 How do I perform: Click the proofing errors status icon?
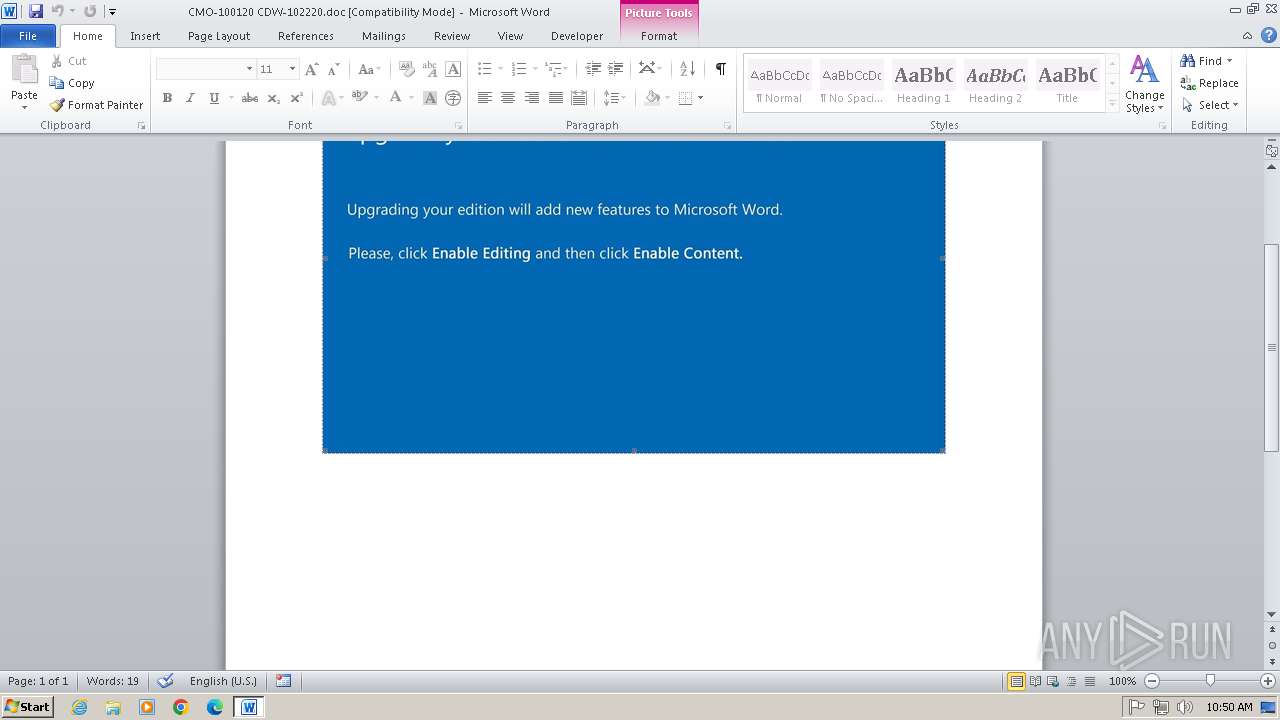(x=165, y=681)
